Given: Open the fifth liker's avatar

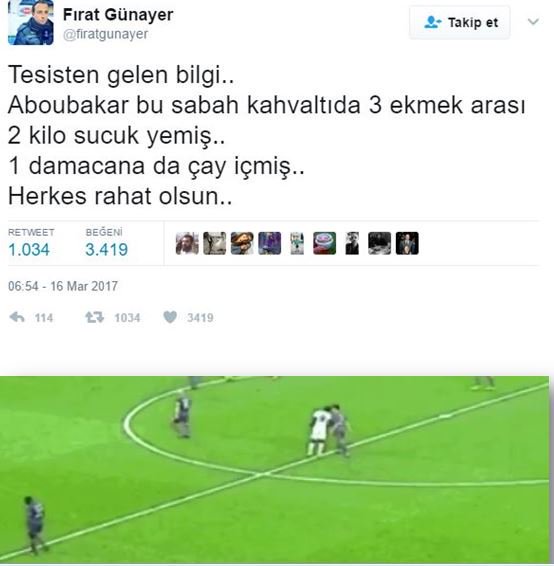Looking at the screenshot, I should tap(297, 243).
